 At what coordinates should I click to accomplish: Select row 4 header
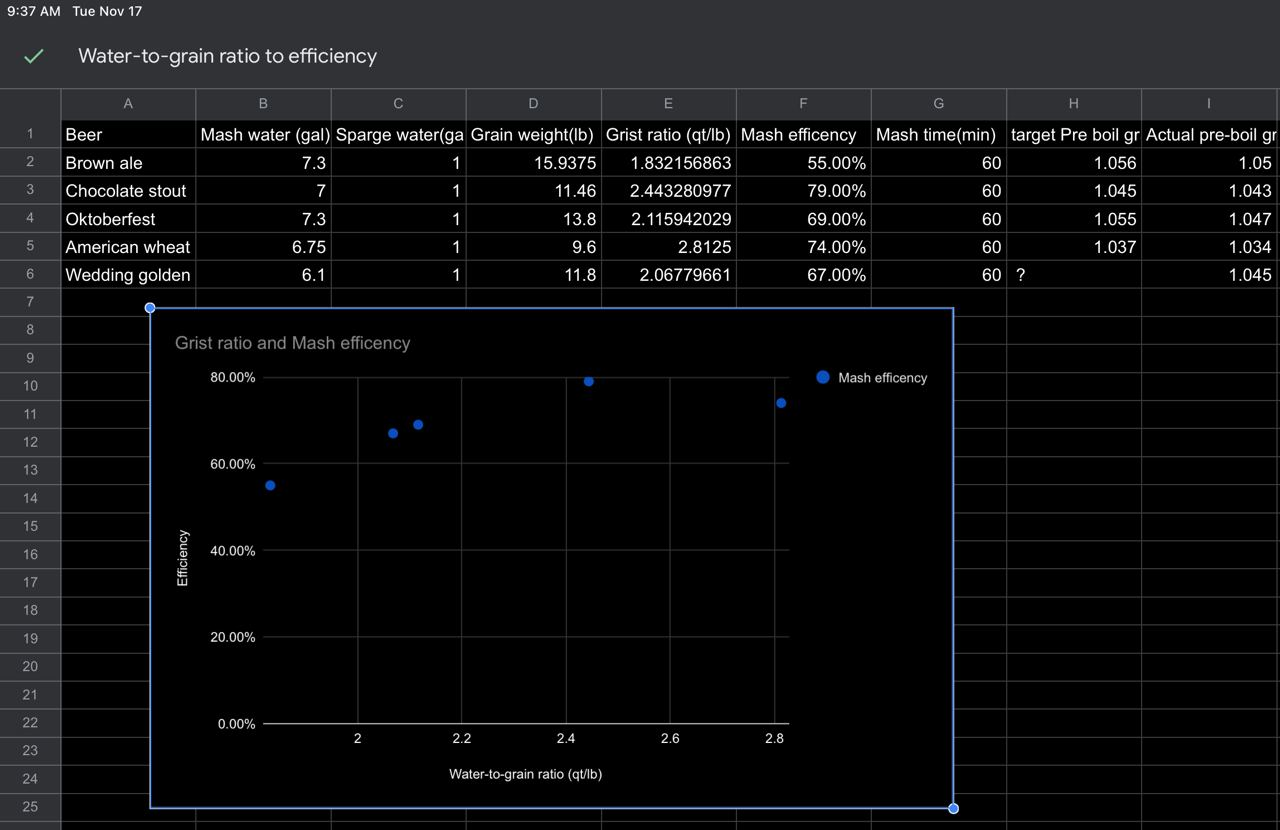pos(30,218)
